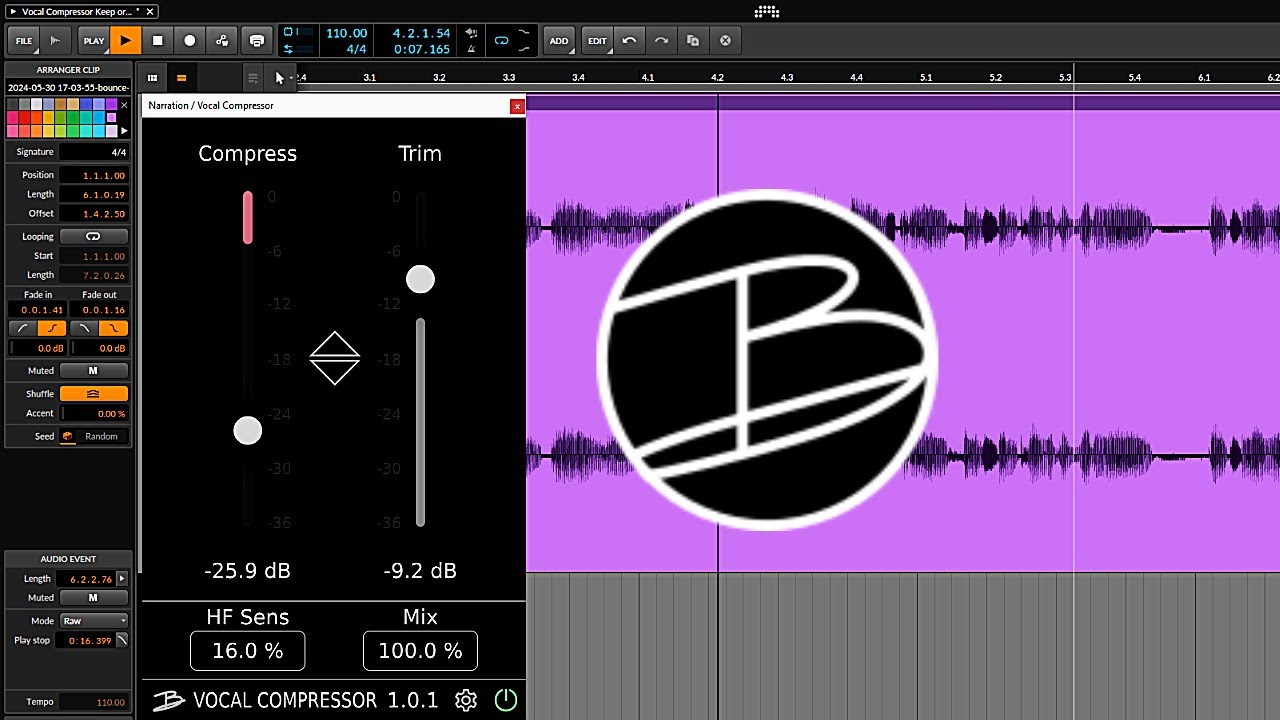The image size is (1280, 720).
Task: Switch to clip launcher view icon
Action: coord(152,77)
